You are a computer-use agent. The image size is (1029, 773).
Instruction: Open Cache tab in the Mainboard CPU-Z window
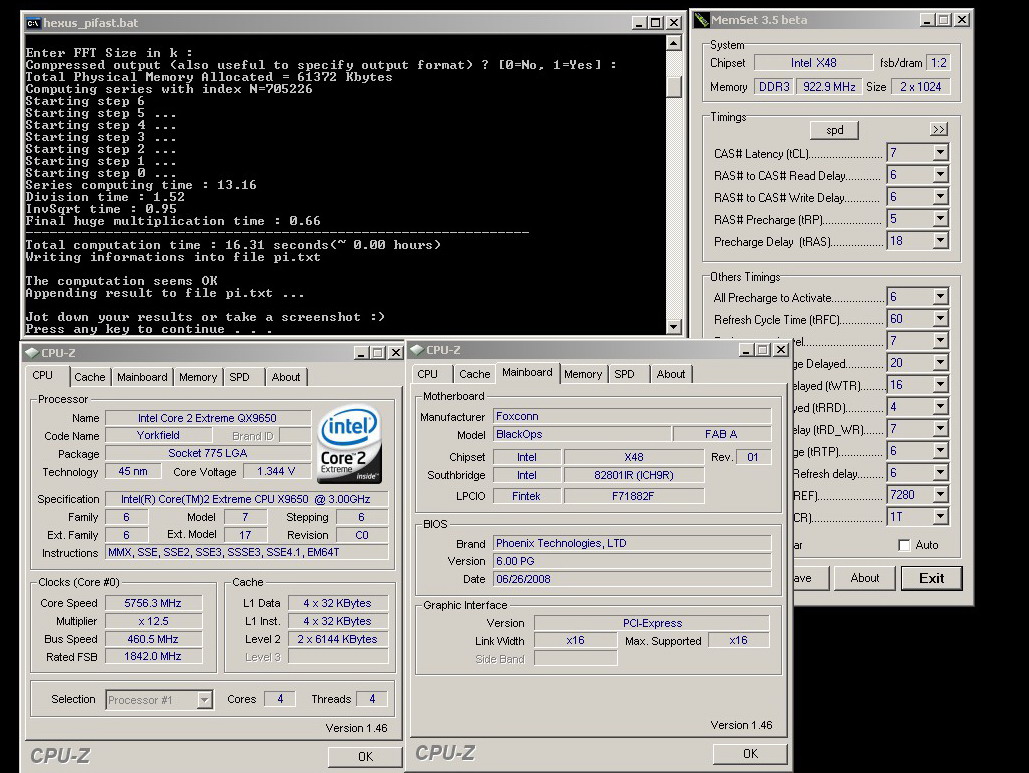tap(474, 374)
